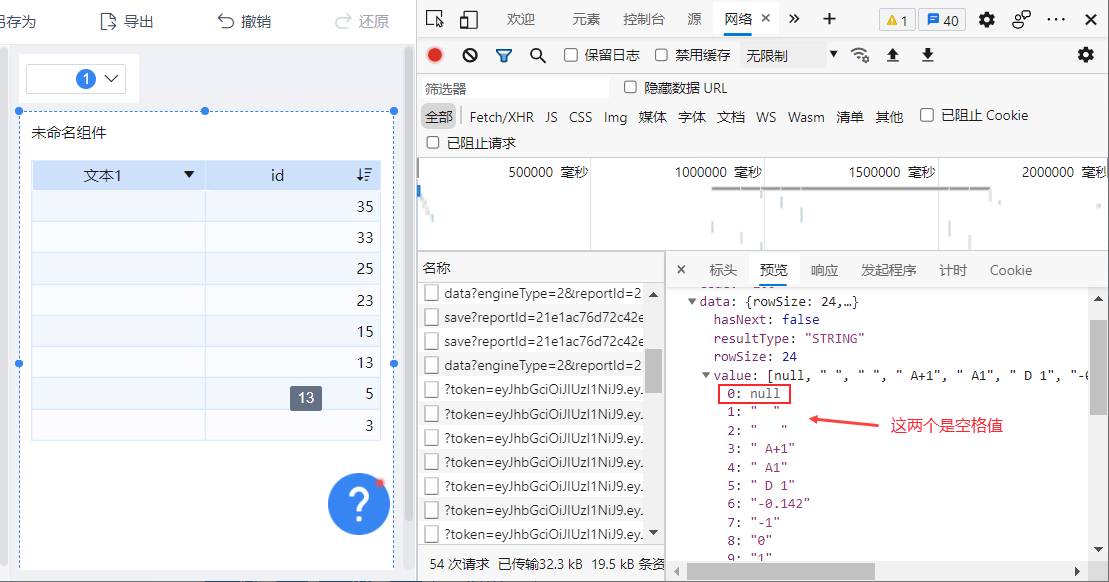Click the request list scroll-up arrow

(x=654, y=294)
